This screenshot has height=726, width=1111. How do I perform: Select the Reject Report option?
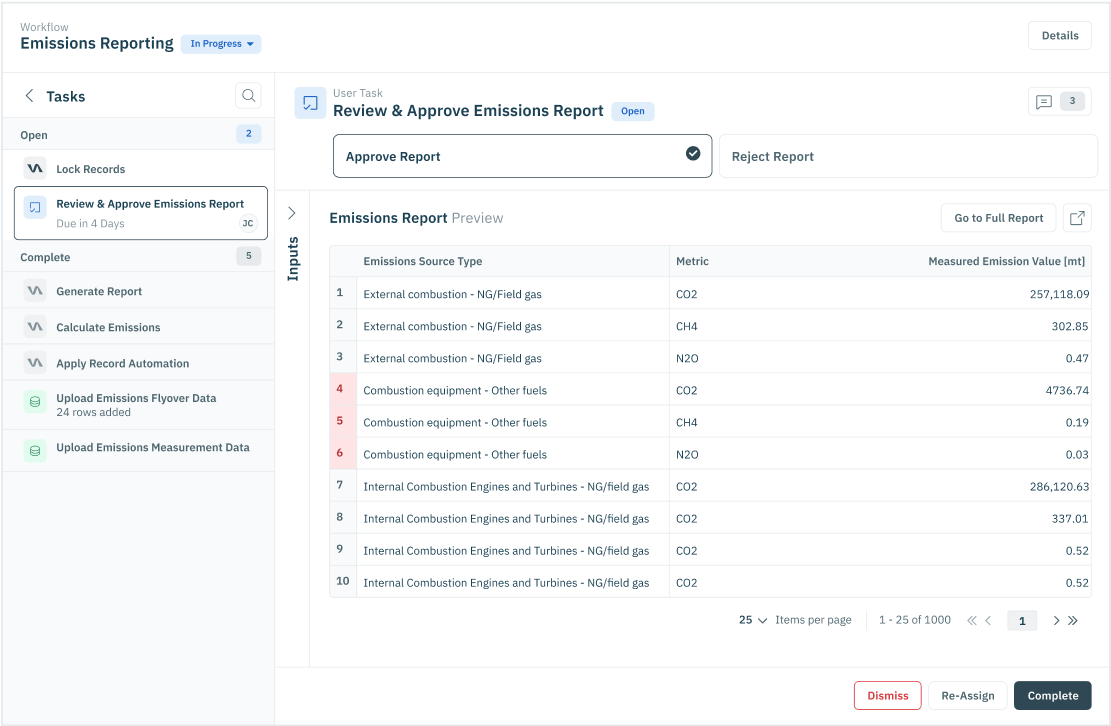coord(908,156)
